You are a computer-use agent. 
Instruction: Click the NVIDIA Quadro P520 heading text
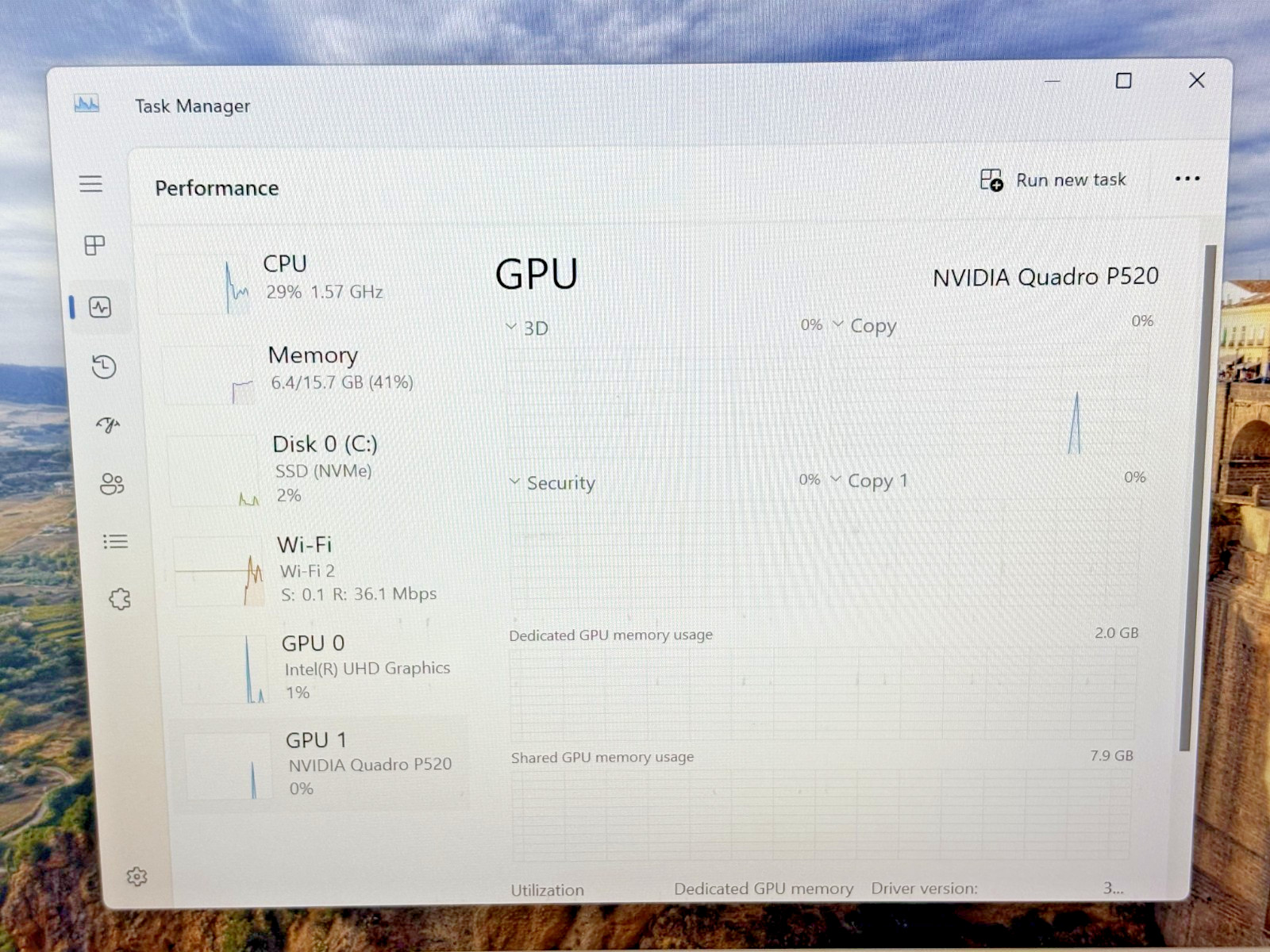pyautogui.click(x=1045, y=277)
